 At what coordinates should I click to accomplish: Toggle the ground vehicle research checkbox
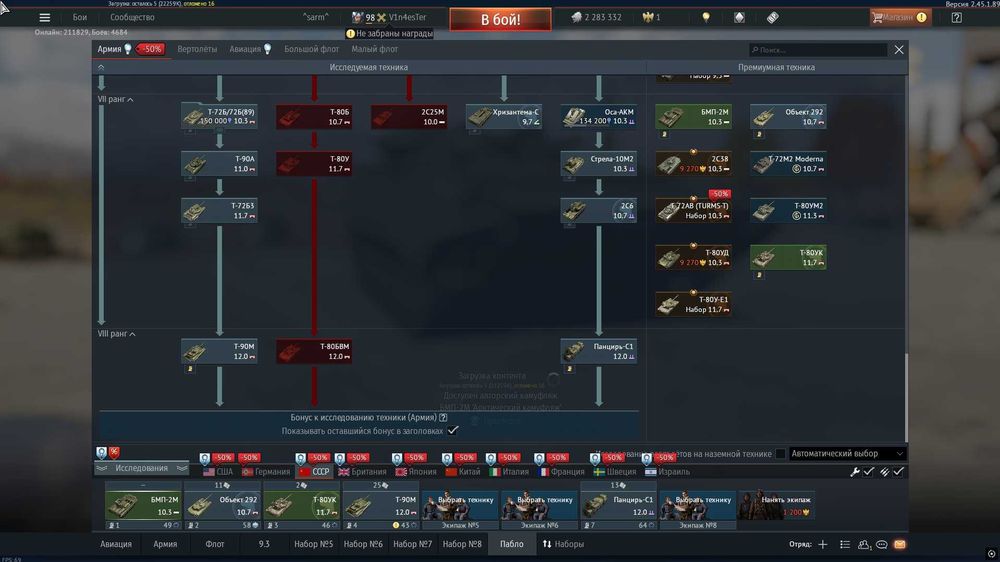click(780, 454)
